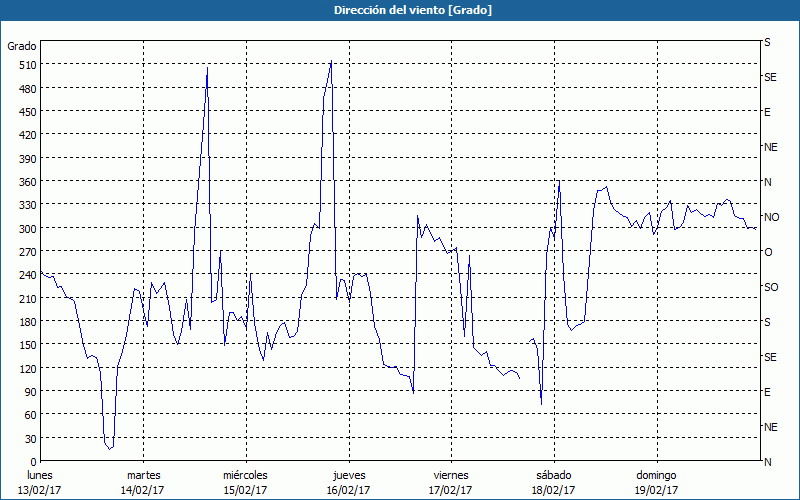This screenshot has width=800, height=500.
Task: Click the 'sábado 18/02/17' date label
Action: (x=553, y=482)
